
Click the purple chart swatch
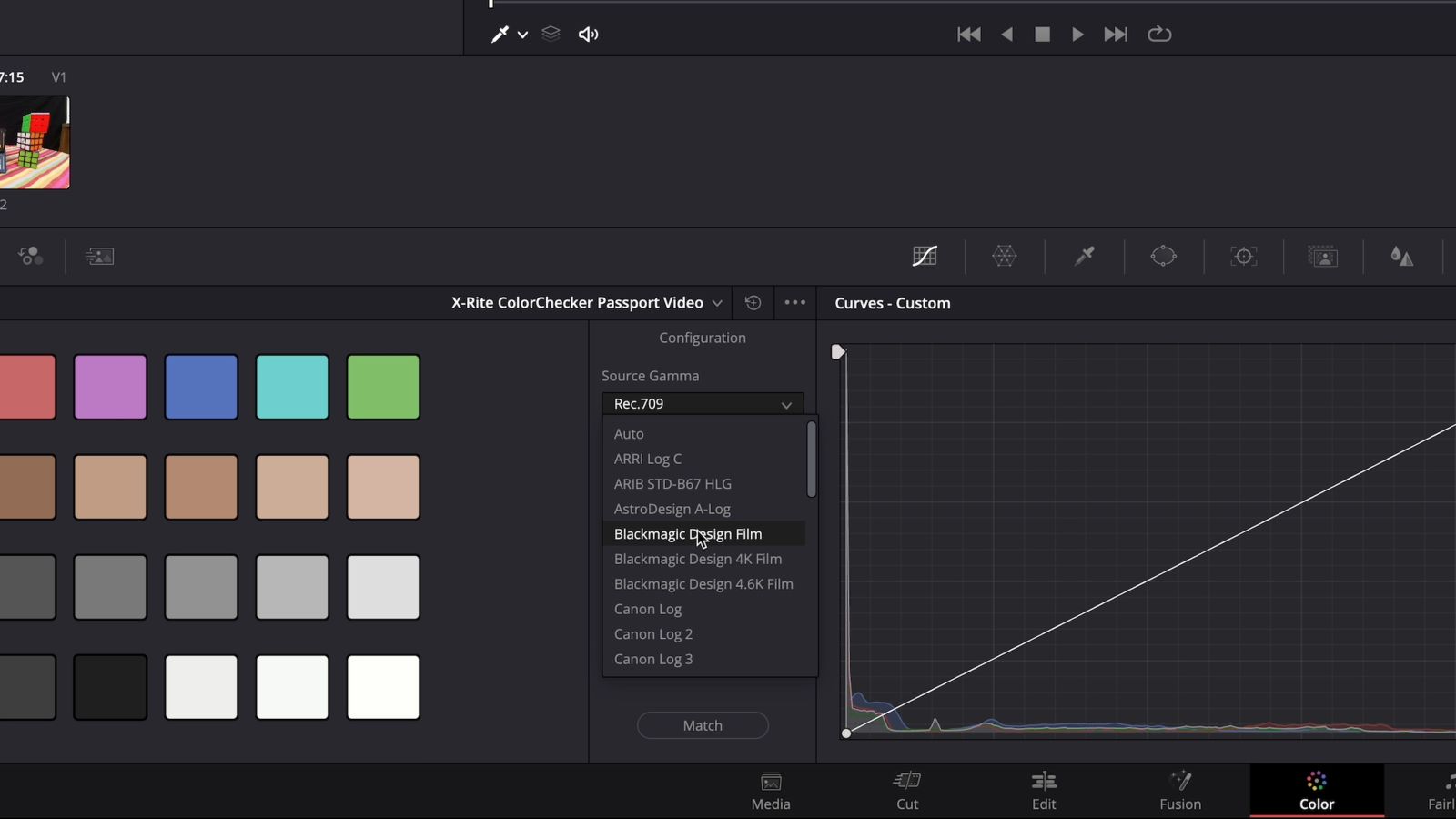coord(110,388)
